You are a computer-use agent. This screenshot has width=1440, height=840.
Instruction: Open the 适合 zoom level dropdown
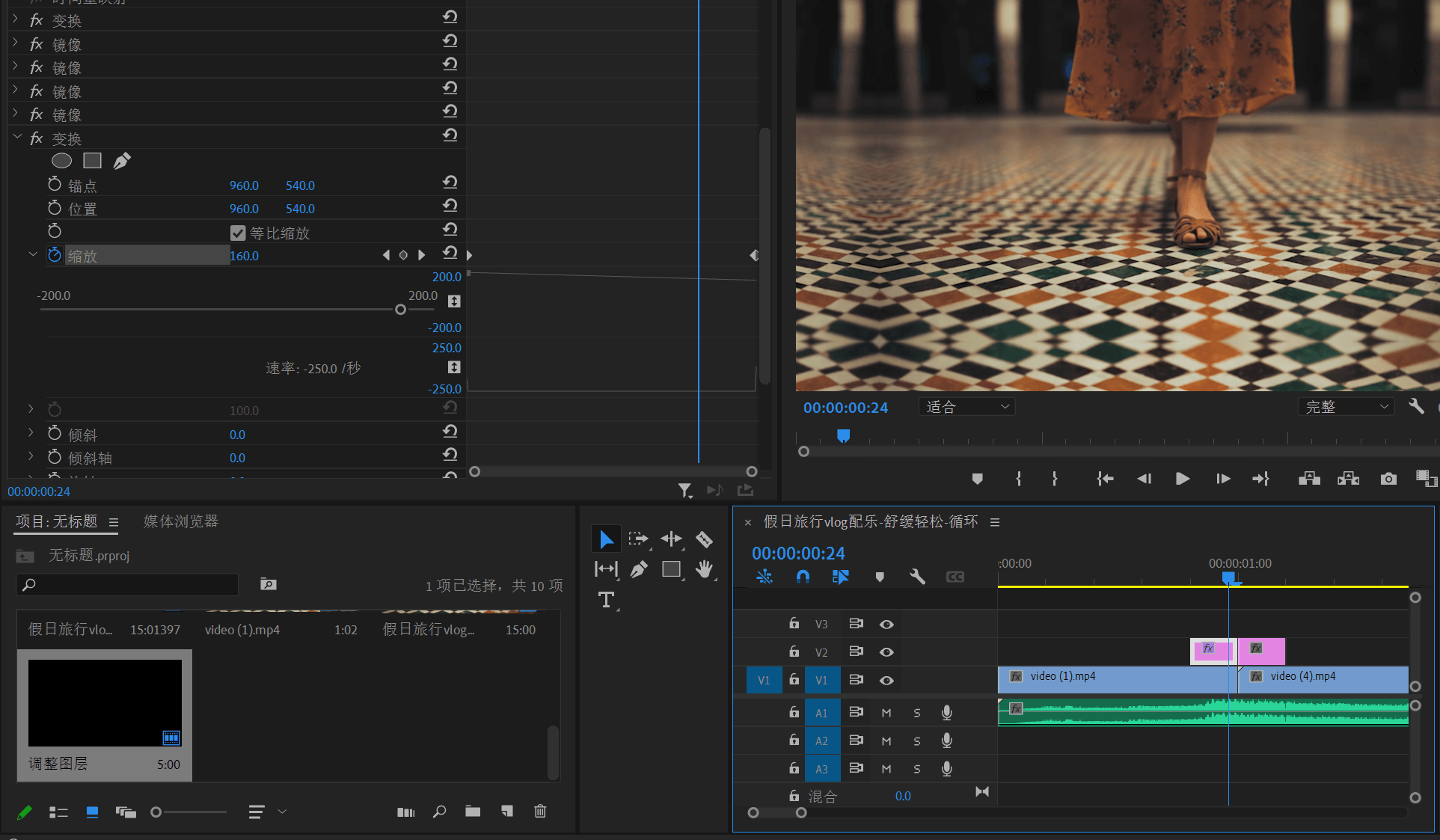pyautogui.click(x=967, y=407)
